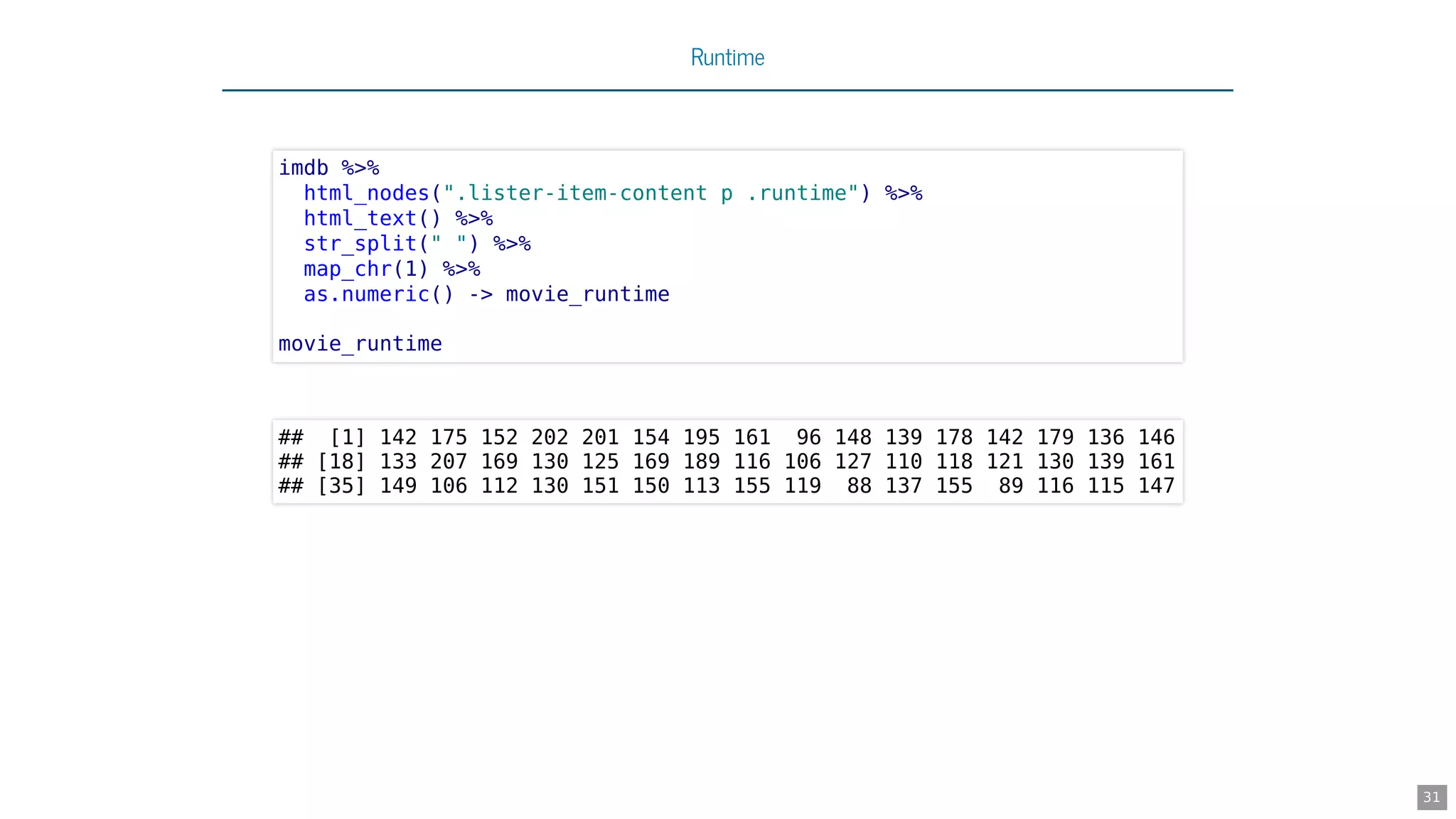Click the output row index [18]
This screenshot has height=819, width=1456.
click(x=341, y=461)
